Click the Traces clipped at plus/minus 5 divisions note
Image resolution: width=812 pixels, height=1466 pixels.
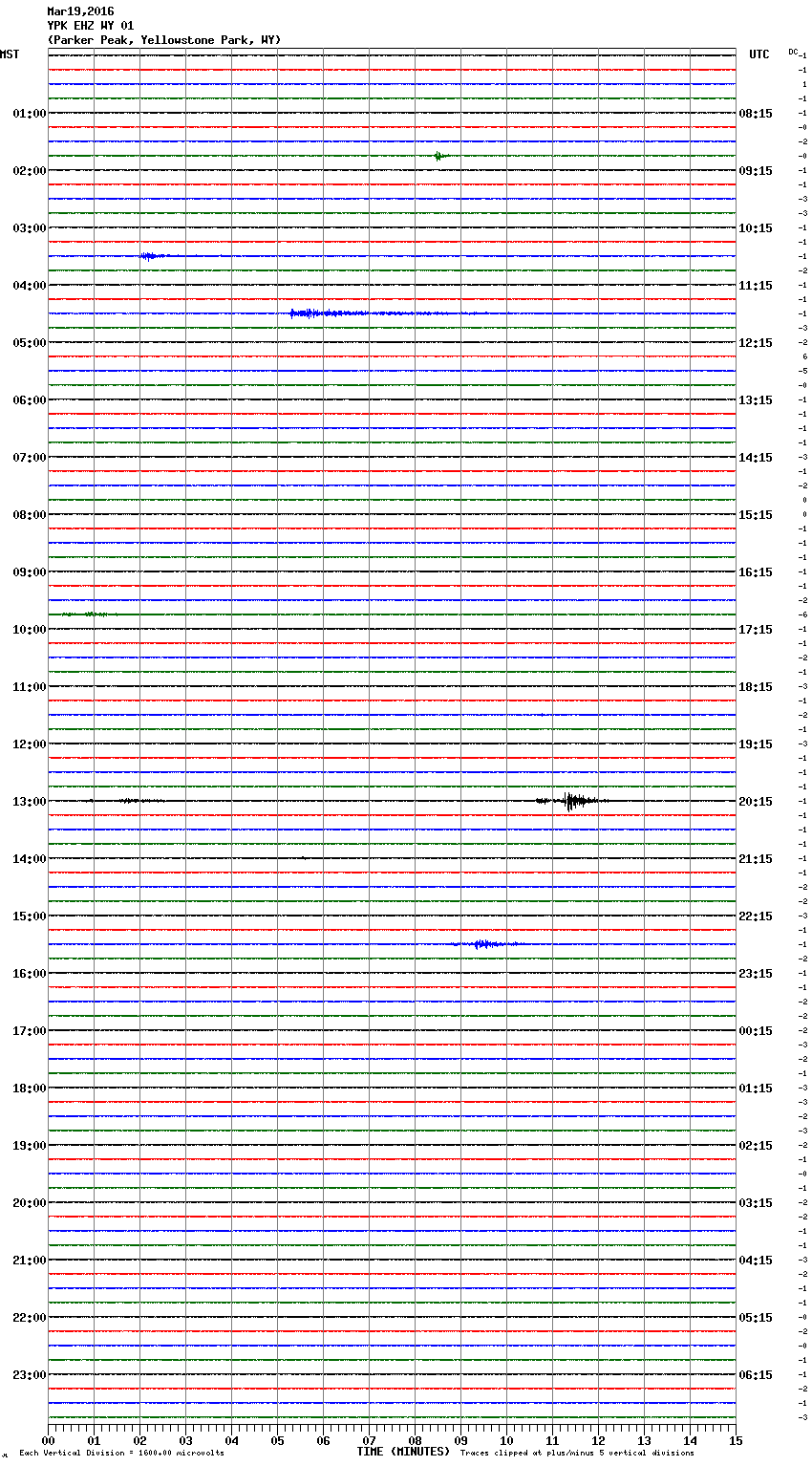[577, 1454]
